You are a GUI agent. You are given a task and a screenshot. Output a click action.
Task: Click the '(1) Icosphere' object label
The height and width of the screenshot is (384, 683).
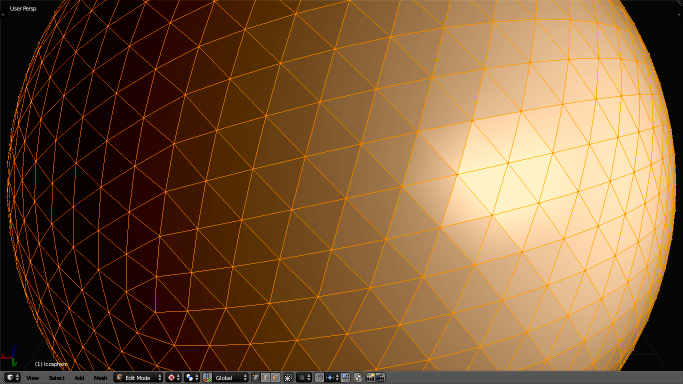[51, 364]
